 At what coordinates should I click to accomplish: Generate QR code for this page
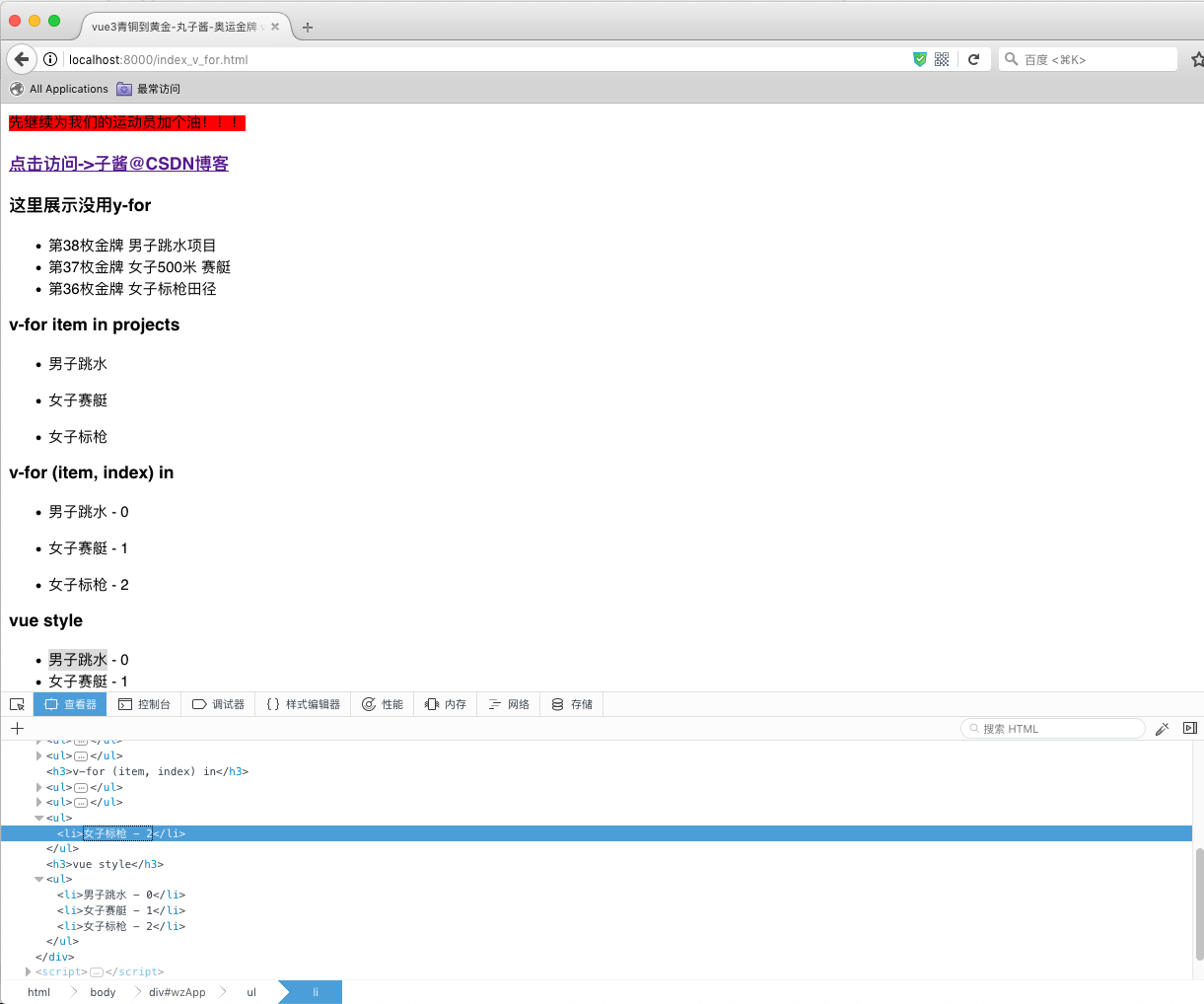942,59
